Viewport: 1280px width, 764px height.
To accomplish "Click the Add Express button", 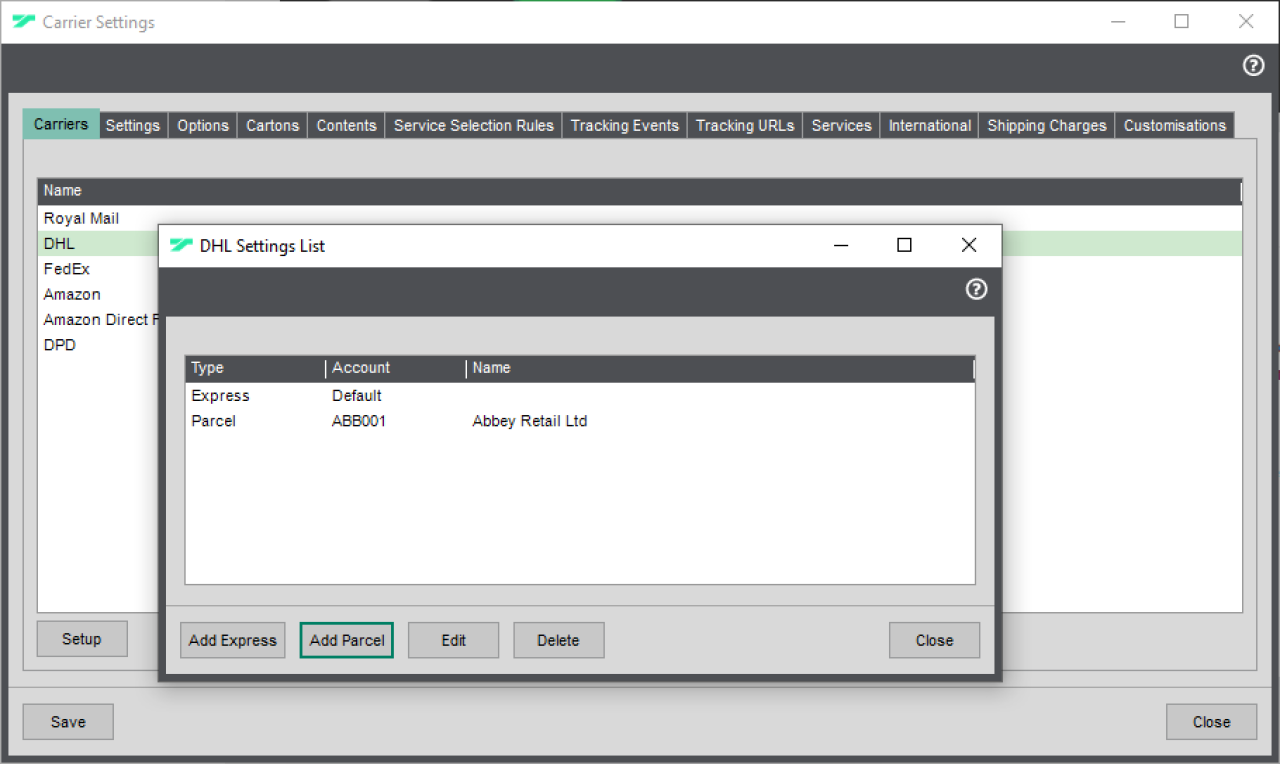I will point(233,640).
